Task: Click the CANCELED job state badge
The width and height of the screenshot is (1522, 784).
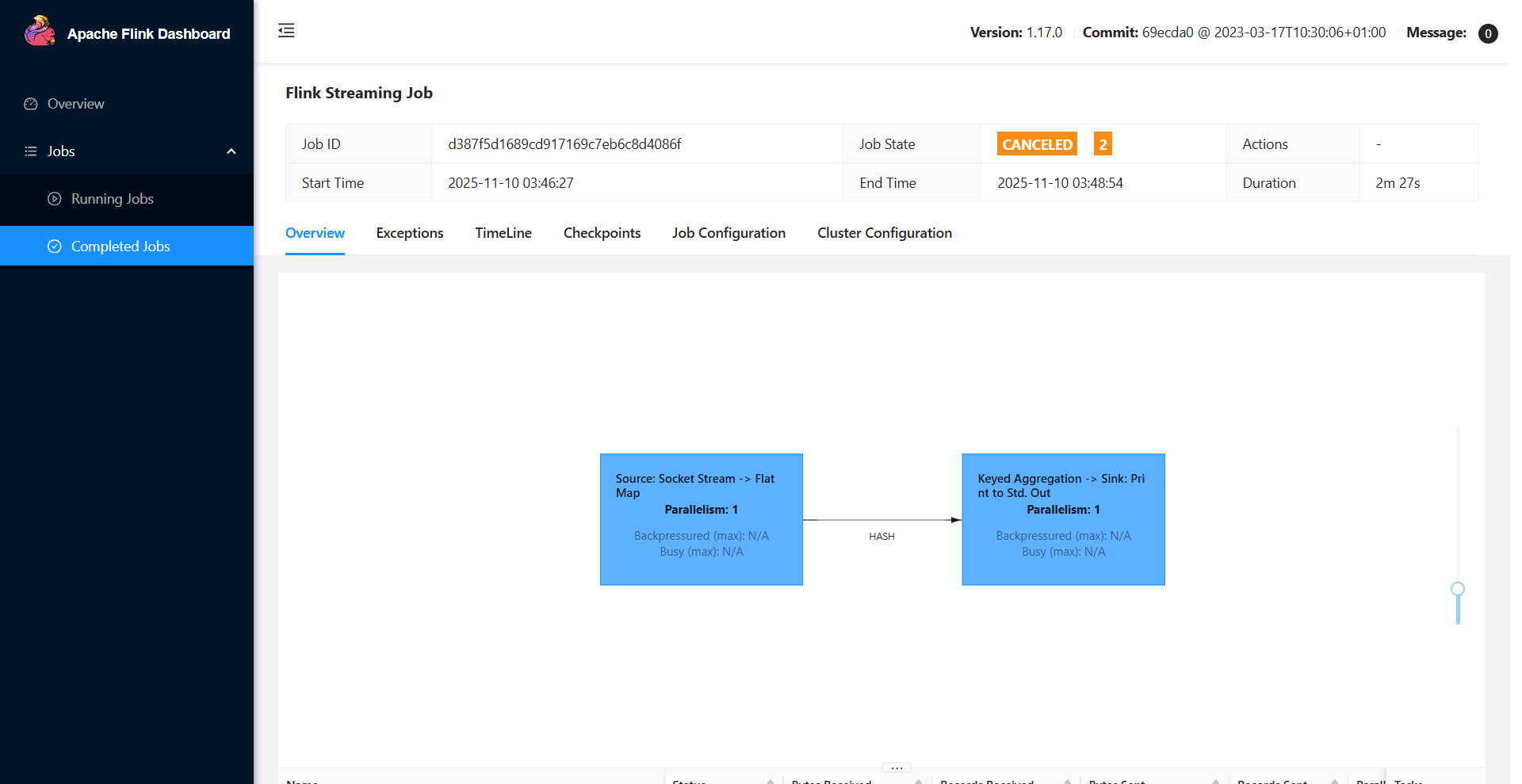Action: tap(1037, 144)
